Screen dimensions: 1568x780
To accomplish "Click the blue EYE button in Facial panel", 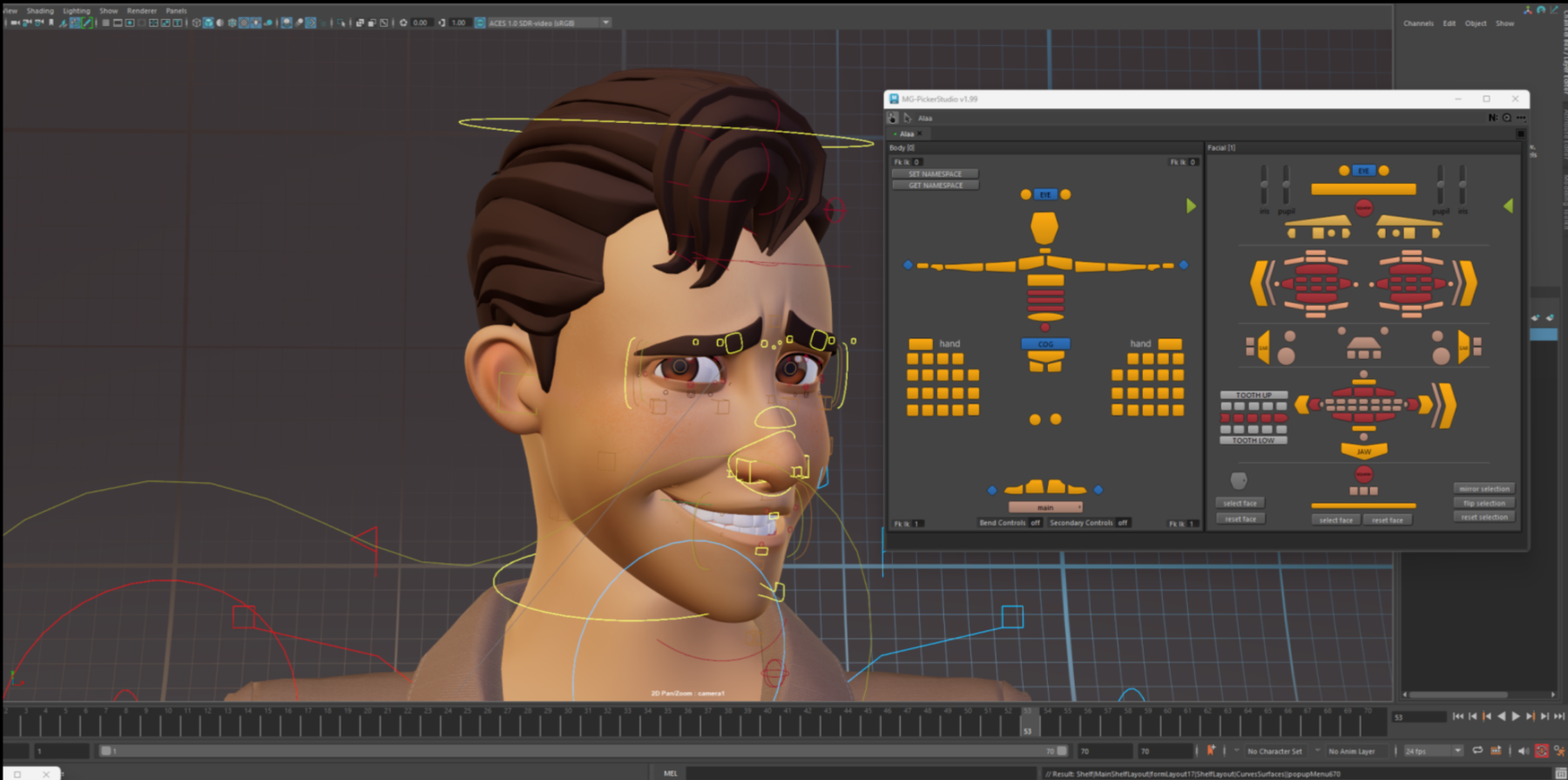I will (1363, 171).
